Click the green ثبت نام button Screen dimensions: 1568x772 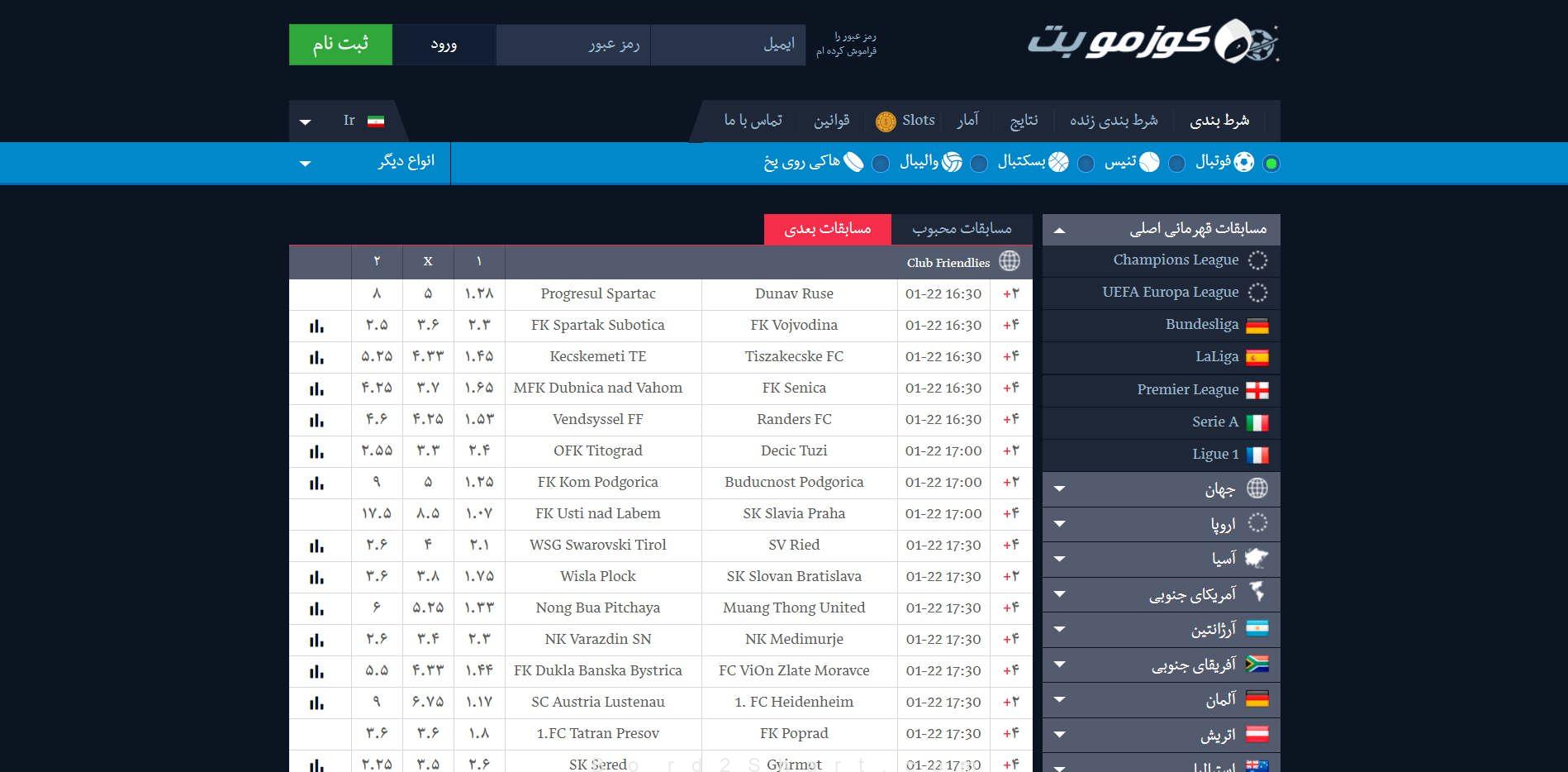pos(340,45)
